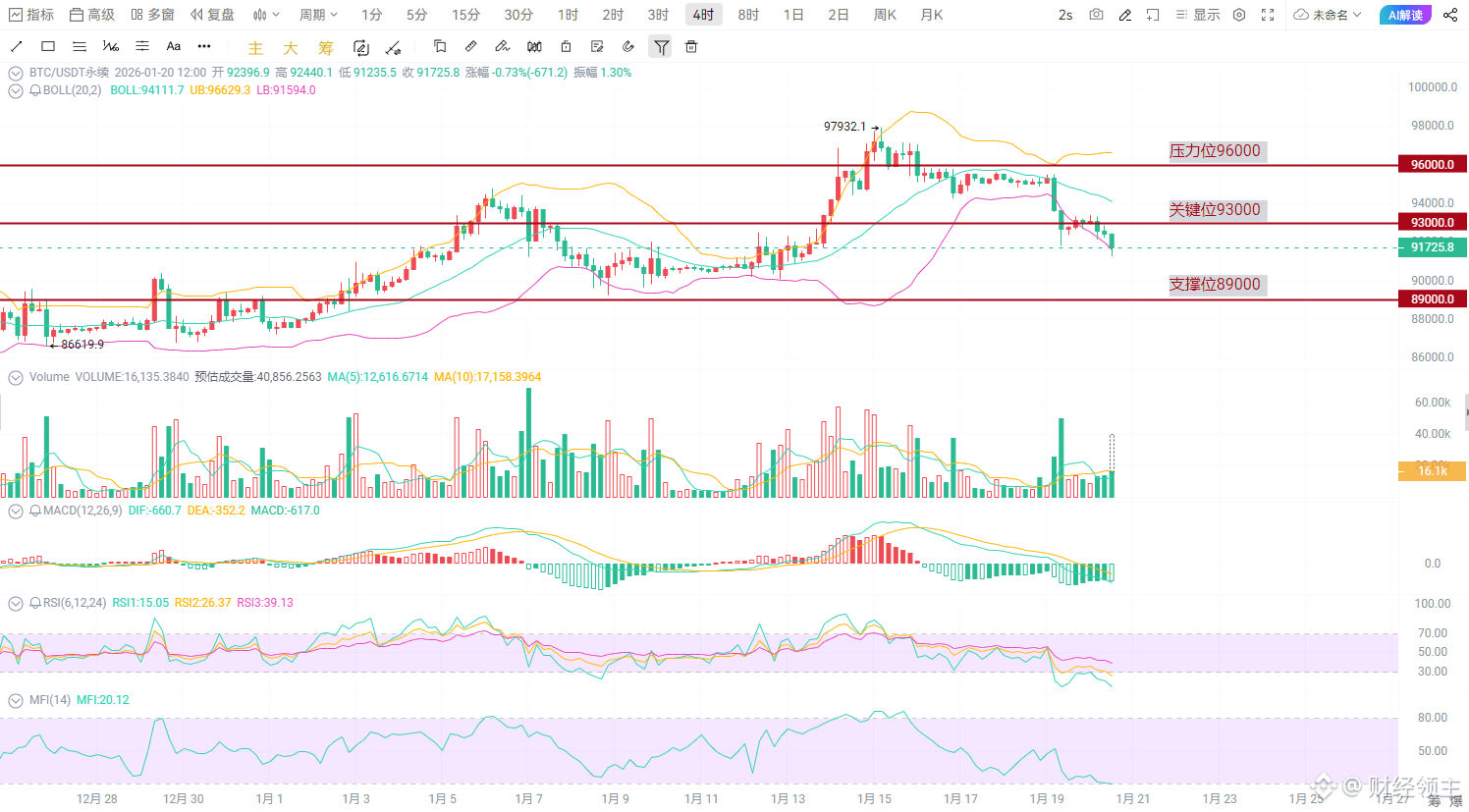1469x812 pixels.
Task: Collapse the Volume indicator panel
Action: [16, 377]
